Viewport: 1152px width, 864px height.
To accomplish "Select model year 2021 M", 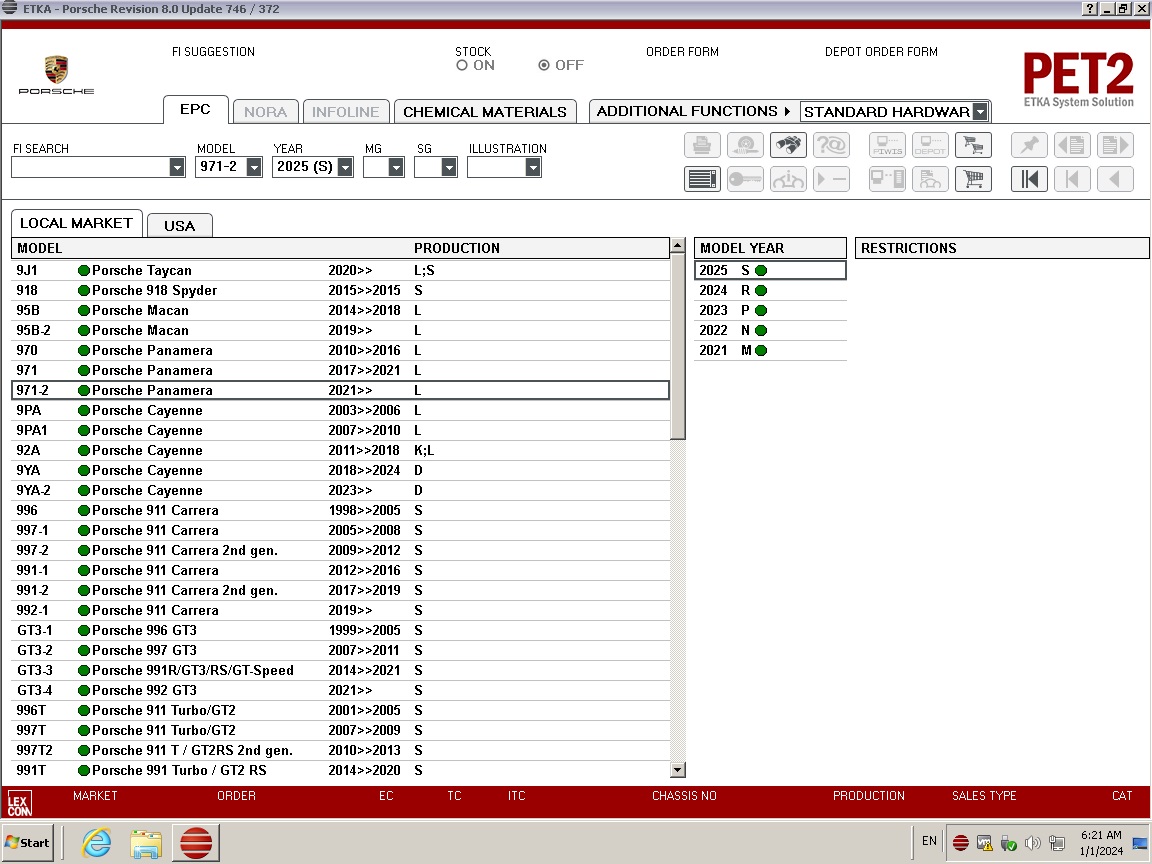I will (x=770, y=350).
